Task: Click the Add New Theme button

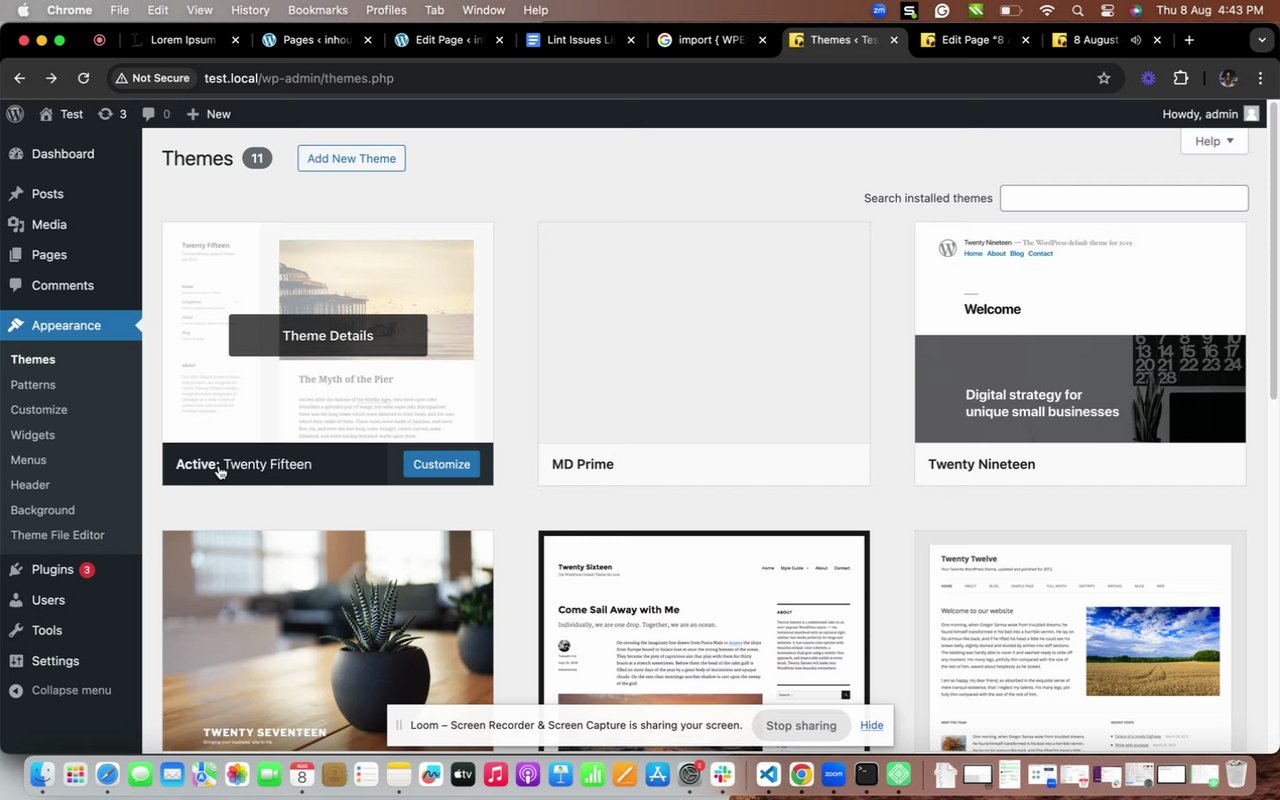Action: tap(351, 158)
